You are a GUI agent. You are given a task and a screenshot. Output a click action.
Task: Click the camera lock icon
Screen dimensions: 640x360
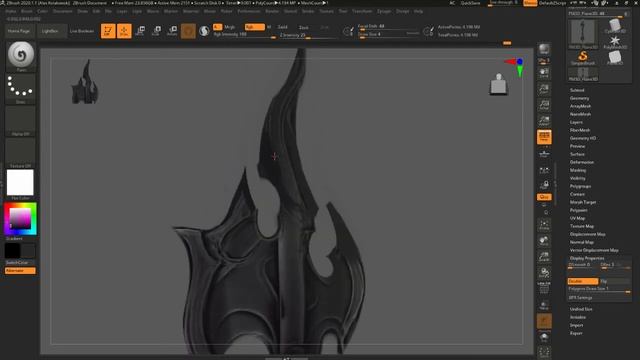[544, 185]
